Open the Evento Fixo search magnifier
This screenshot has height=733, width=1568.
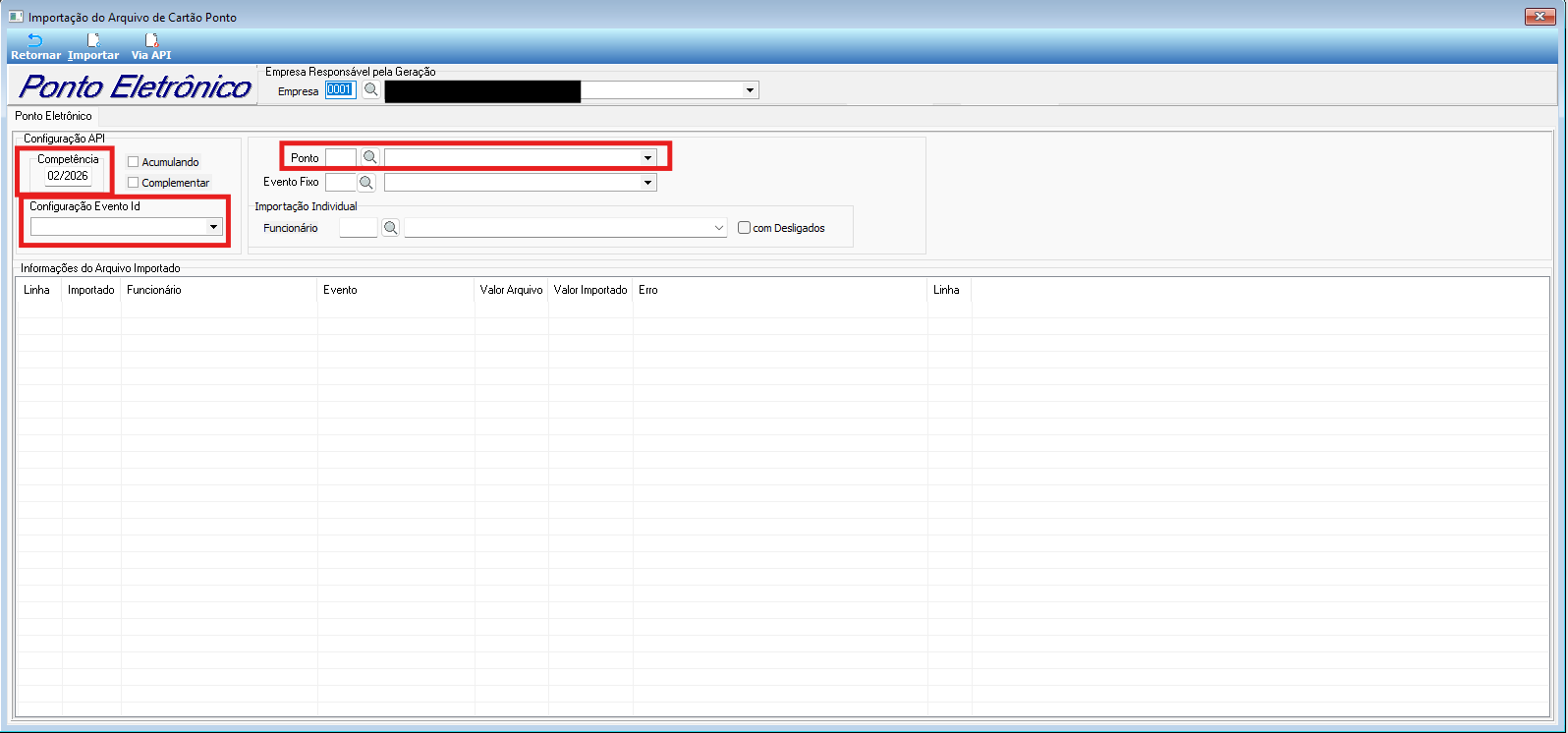(x=366, y=183)
